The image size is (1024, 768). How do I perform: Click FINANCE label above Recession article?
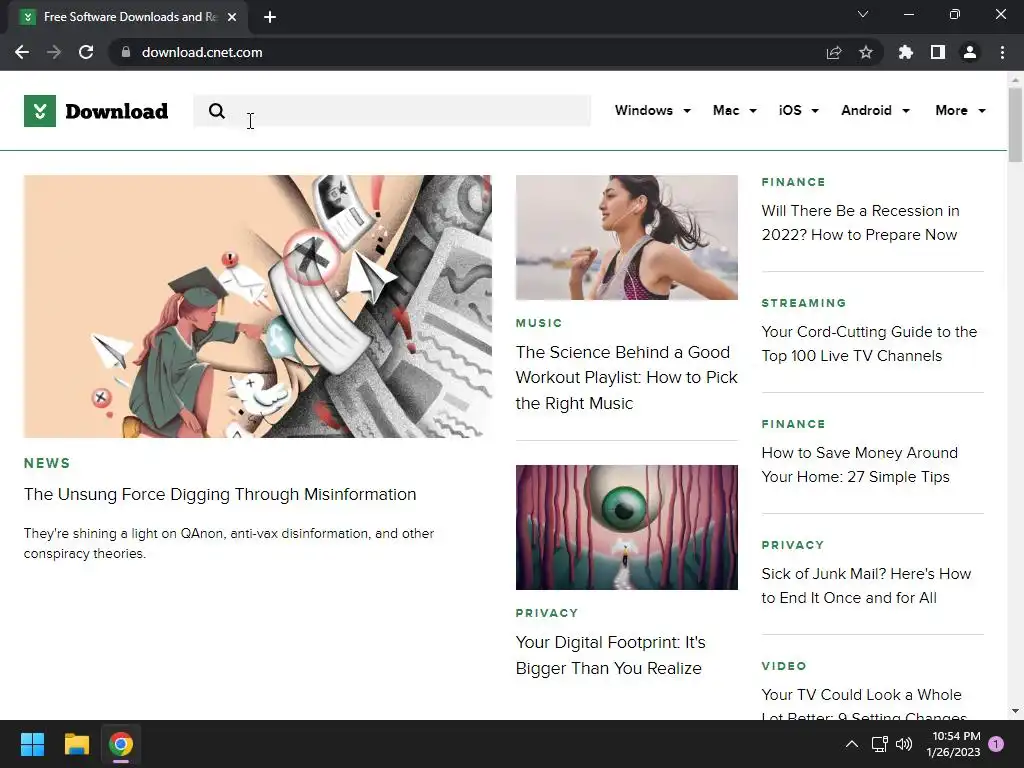pyautogui.click(x=793, y=182)
